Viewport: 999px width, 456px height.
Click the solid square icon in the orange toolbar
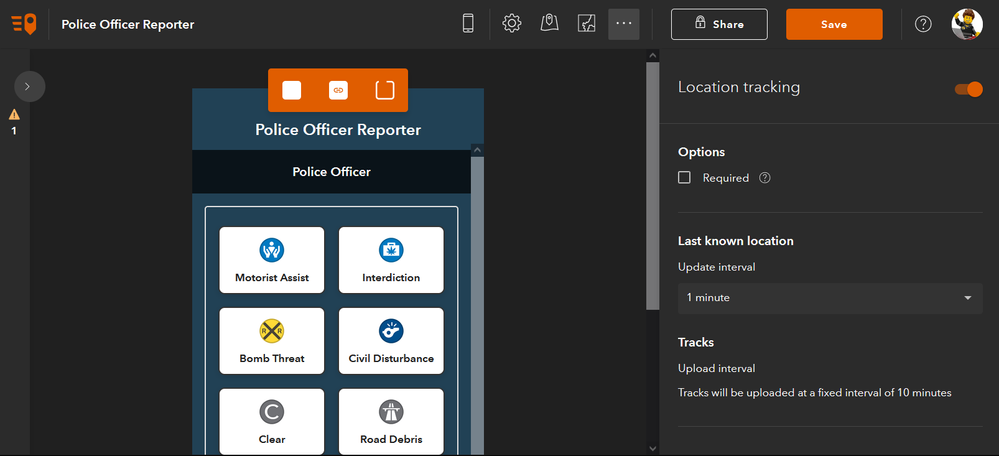(x=292, y=90)
